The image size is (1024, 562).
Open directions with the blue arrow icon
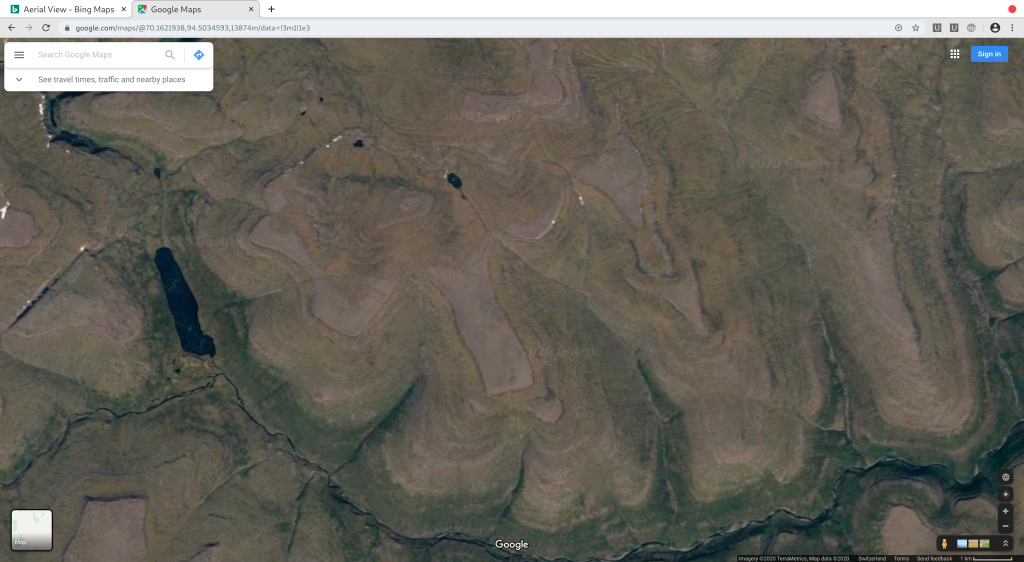199,55
